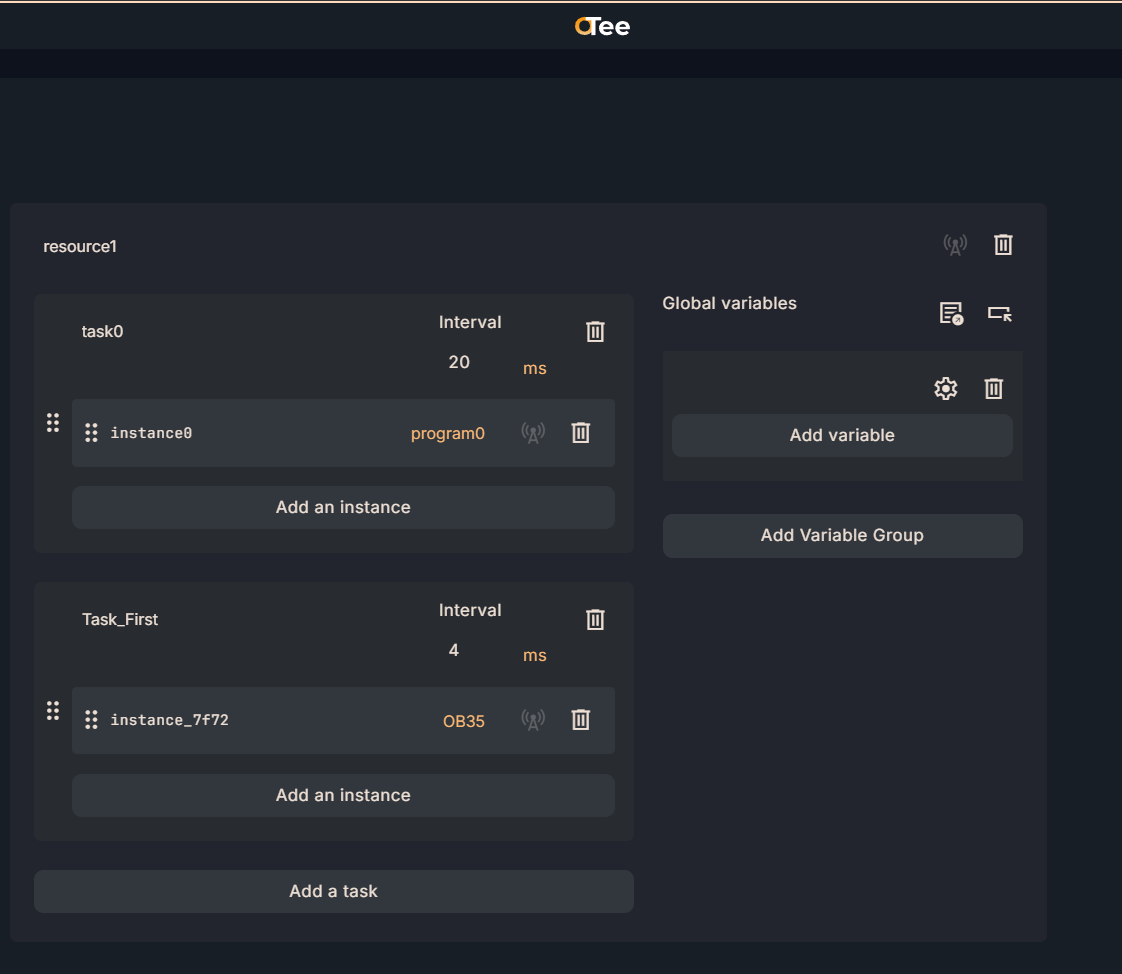Viewport: 1122px width, 974px height.
Task: Click the global variables select-box icon
Action: [999, 314]
